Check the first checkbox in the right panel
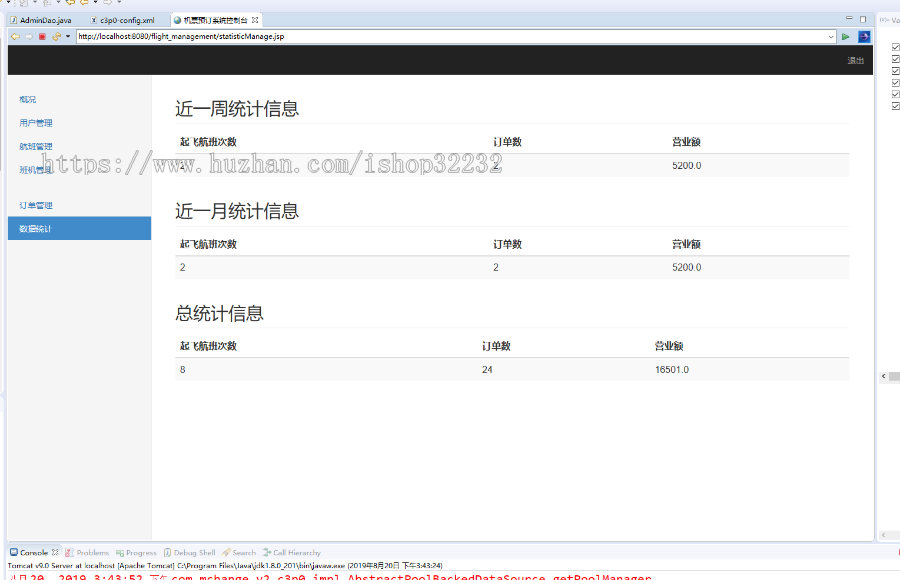Image resolution: width=900 pixels, height=580 pixels. pos(895,47)
